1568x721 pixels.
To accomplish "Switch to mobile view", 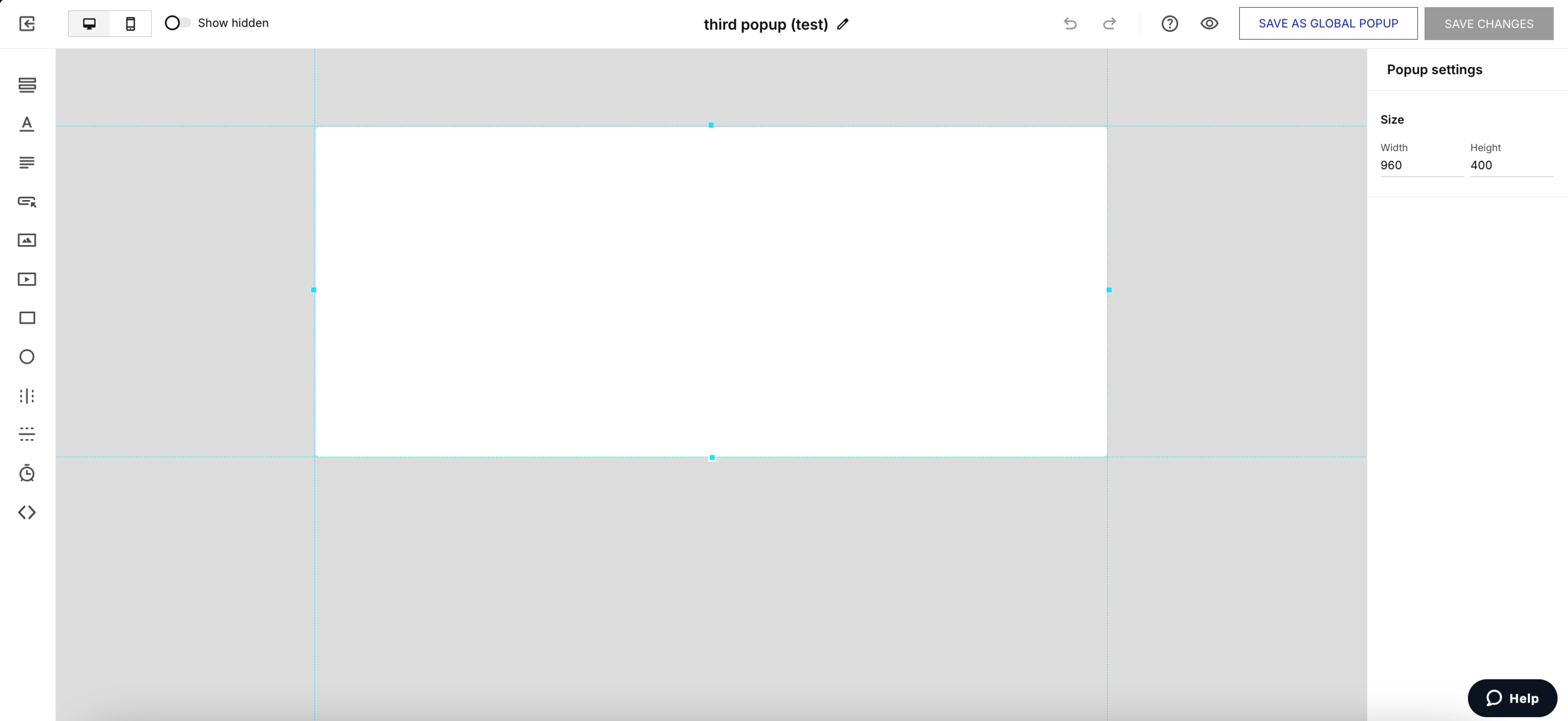I will click(130, 24).
